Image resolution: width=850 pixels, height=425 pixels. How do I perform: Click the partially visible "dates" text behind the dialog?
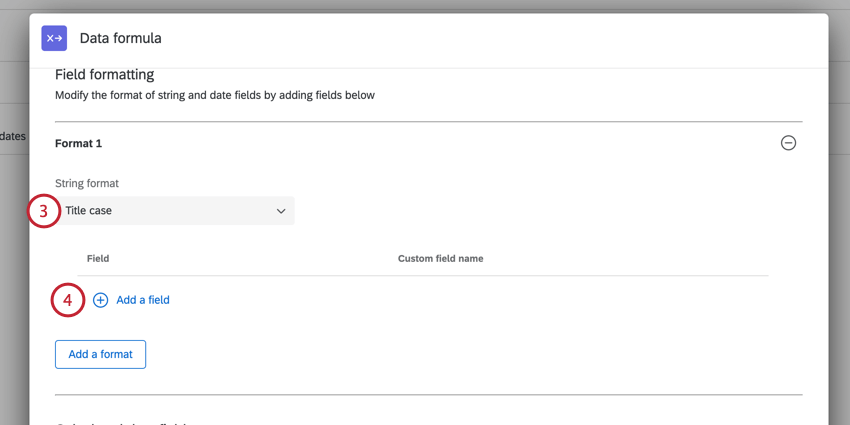coord(12,136)
